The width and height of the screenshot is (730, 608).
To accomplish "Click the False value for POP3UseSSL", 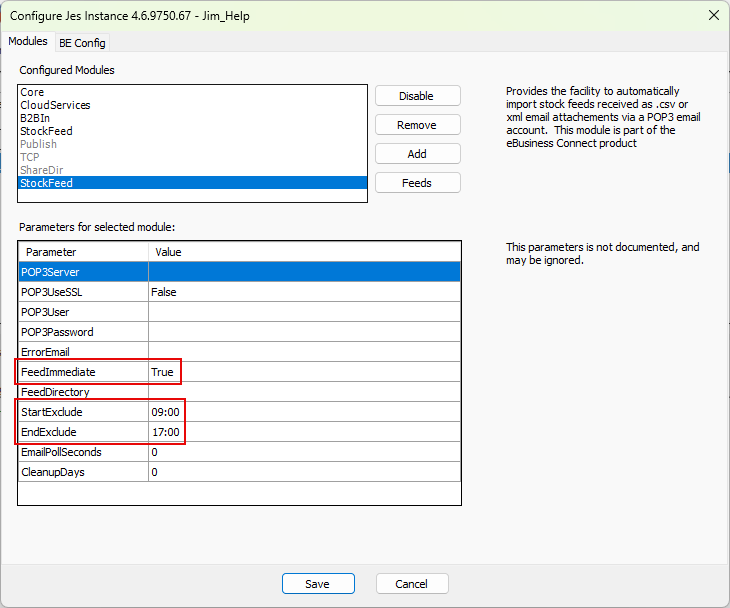I will [304, 292].
